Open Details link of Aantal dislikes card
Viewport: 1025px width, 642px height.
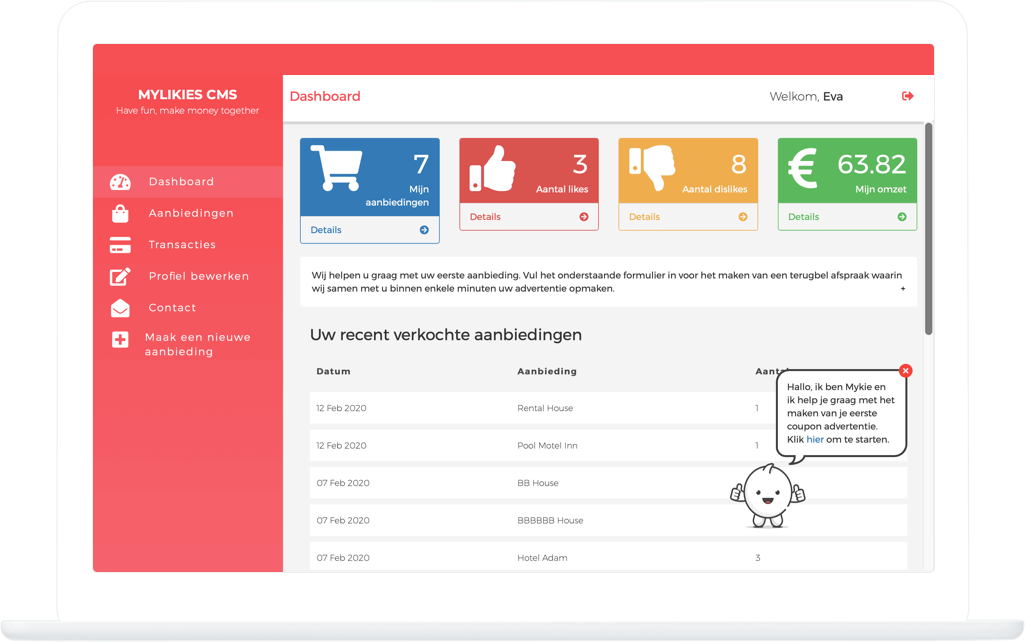tap(644, 217)
